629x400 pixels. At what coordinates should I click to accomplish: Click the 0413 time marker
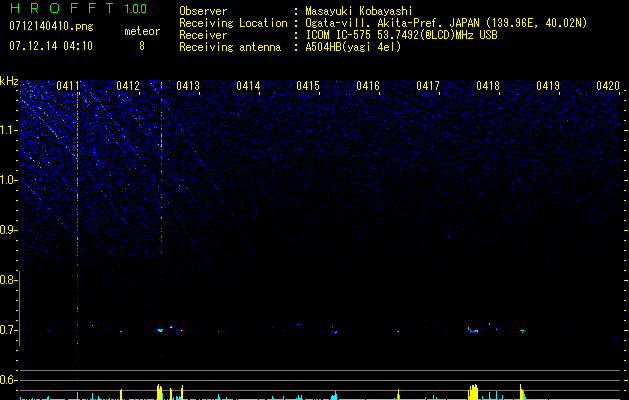(188, 86)
